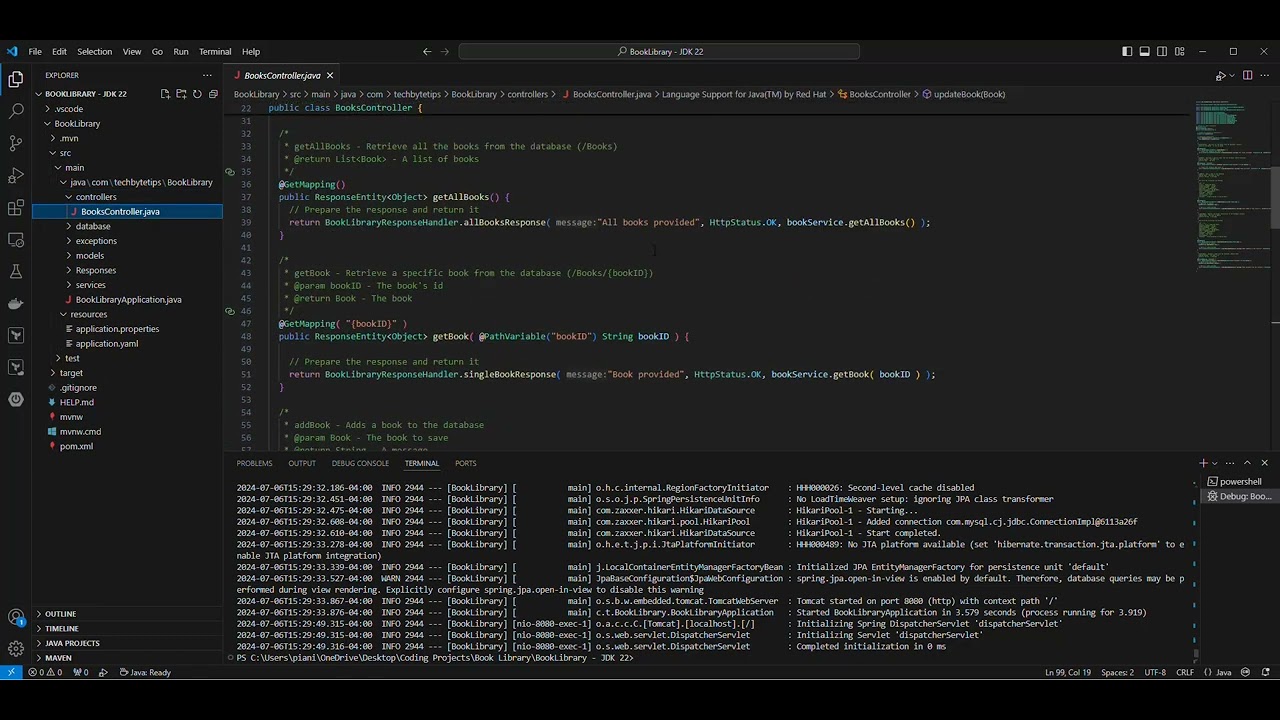
Task: Open the remote window indicator in status bar
Action: pyautogui.click(x=11, y=672)
